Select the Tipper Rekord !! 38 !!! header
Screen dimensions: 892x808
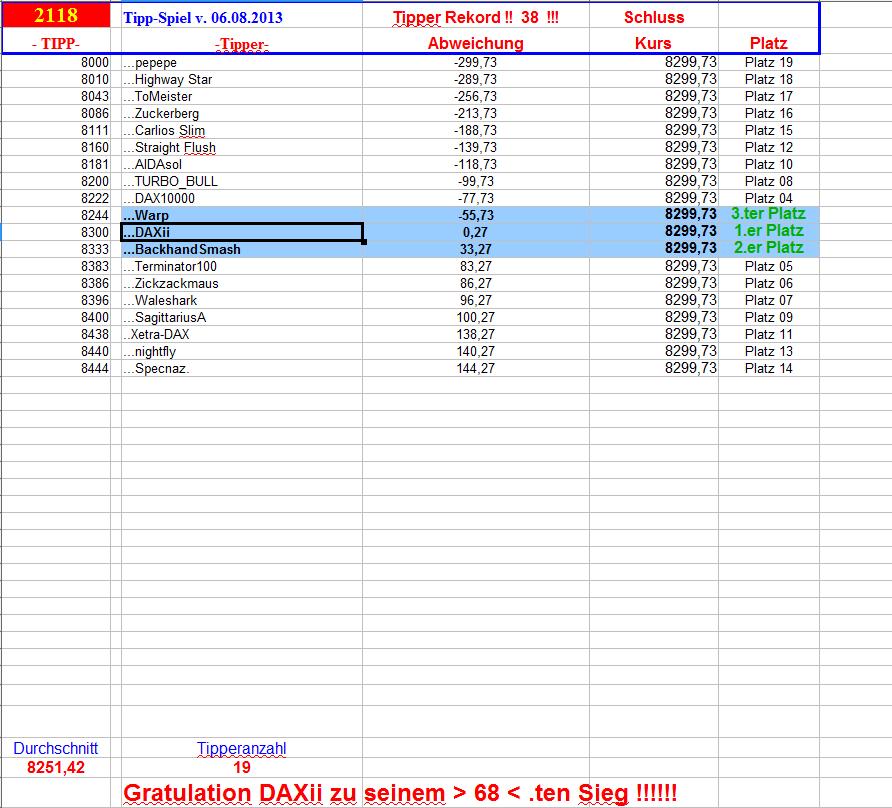[x=475, y=17]
